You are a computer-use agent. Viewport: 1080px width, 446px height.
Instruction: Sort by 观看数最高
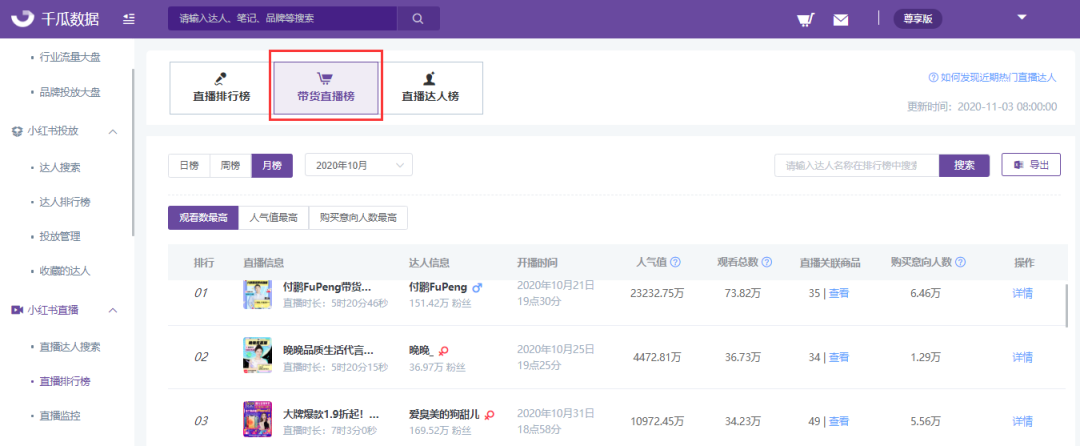[x=203, y=217]
